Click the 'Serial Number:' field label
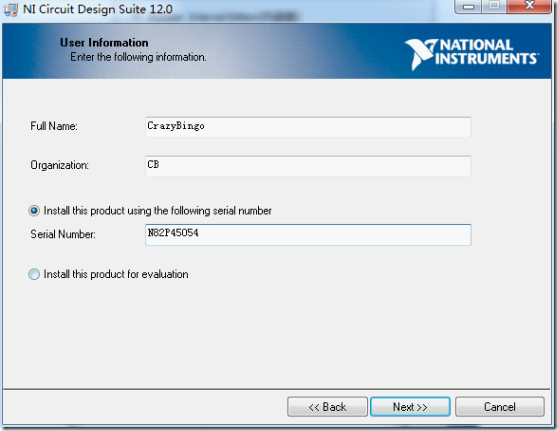The width and height of the screenshot is (558, 431). point(63,234)
